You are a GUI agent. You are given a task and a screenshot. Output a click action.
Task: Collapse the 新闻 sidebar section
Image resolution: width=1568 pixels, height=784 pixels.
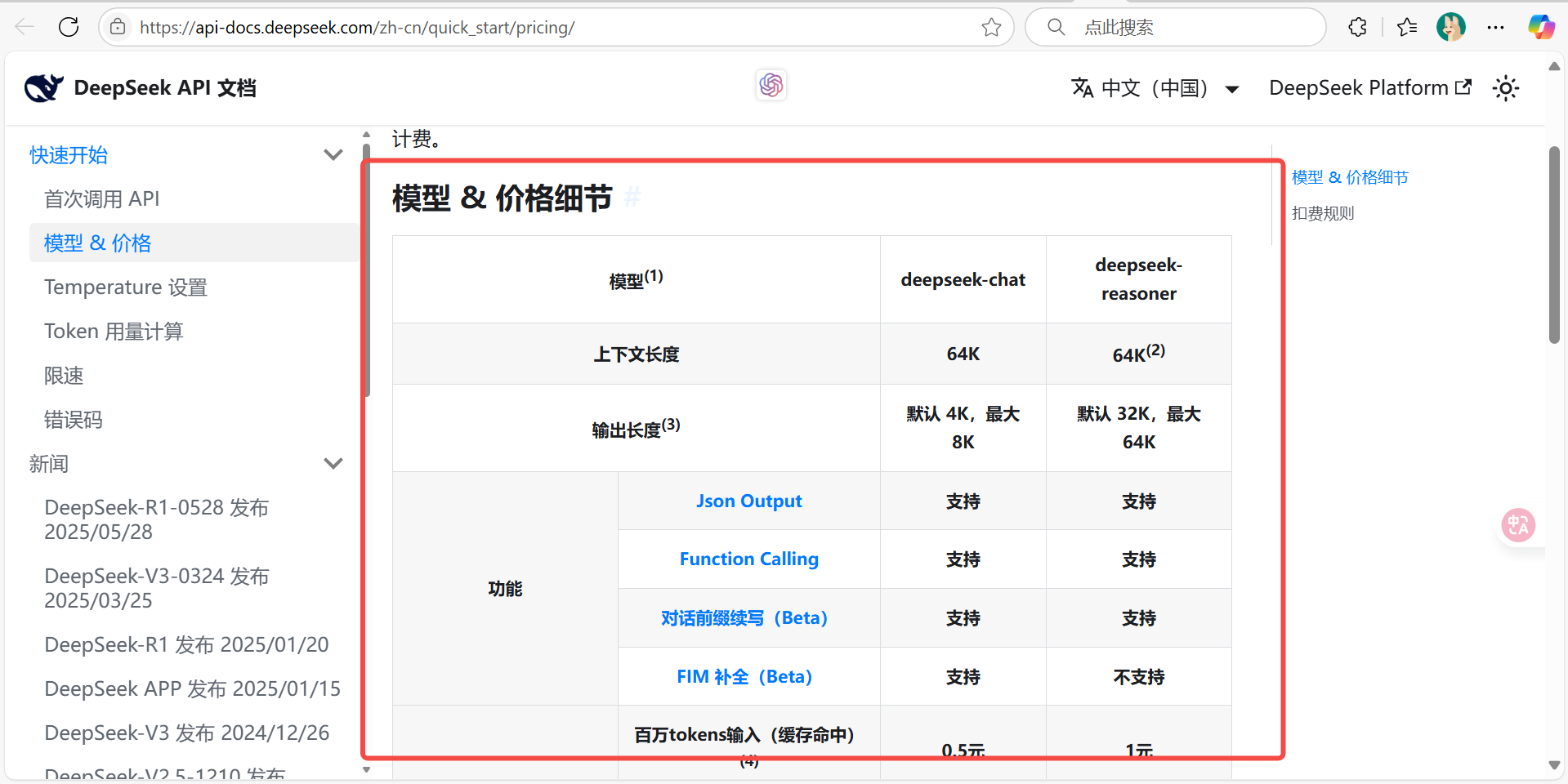pyautogui.click(x=333, y=463)
